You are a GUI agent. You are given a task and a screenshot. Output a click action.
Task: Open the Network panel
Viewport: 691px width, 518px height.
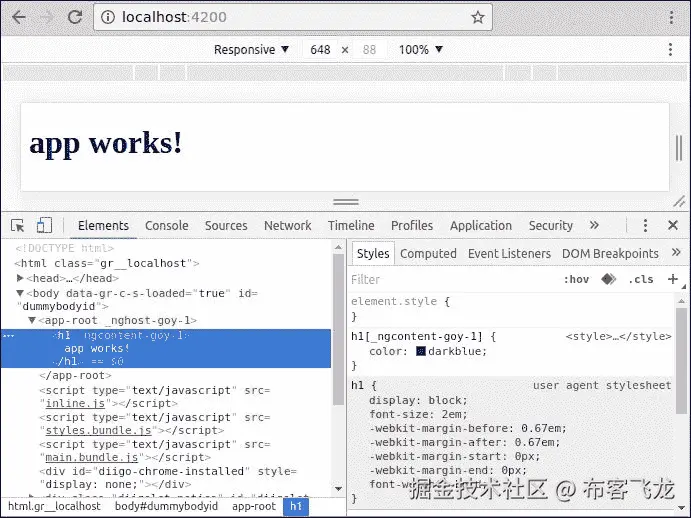(x=287, y=225)
